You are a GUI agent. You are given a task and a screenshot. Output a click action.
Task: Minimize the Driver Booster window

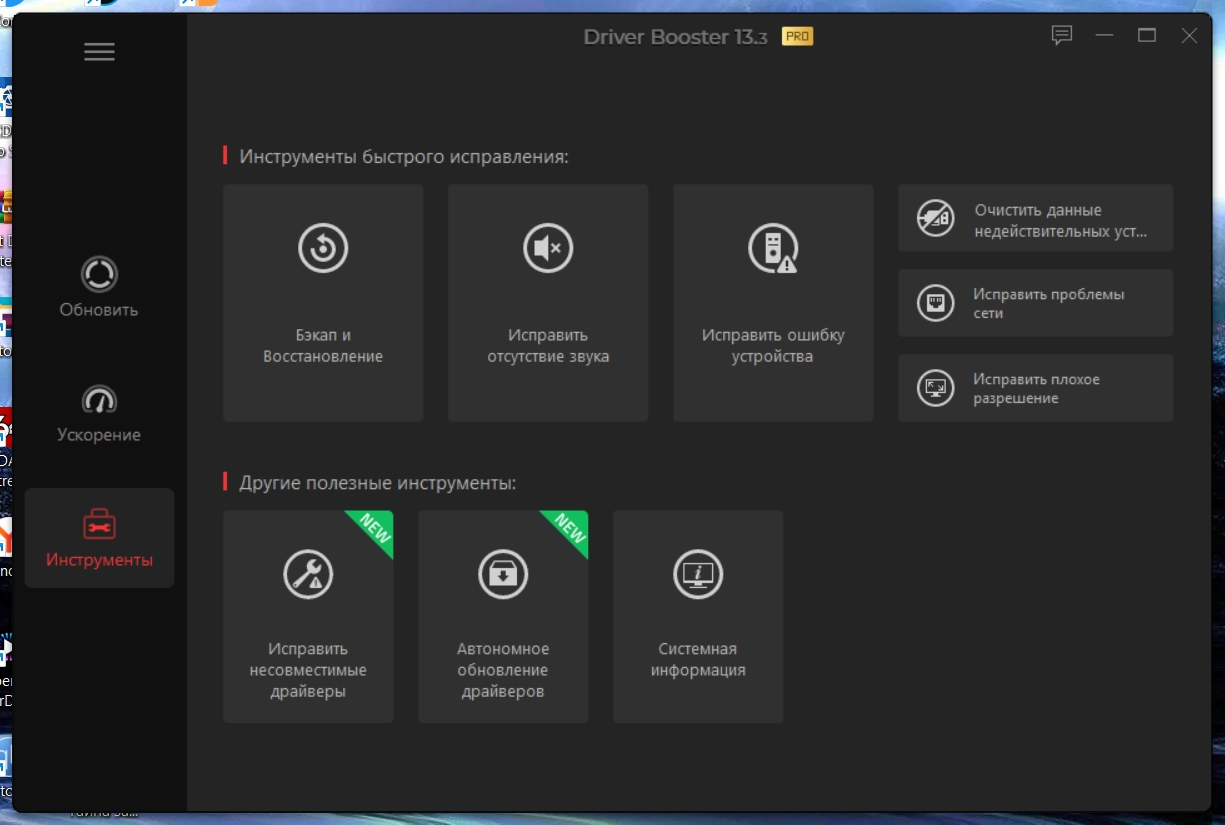1104,36
